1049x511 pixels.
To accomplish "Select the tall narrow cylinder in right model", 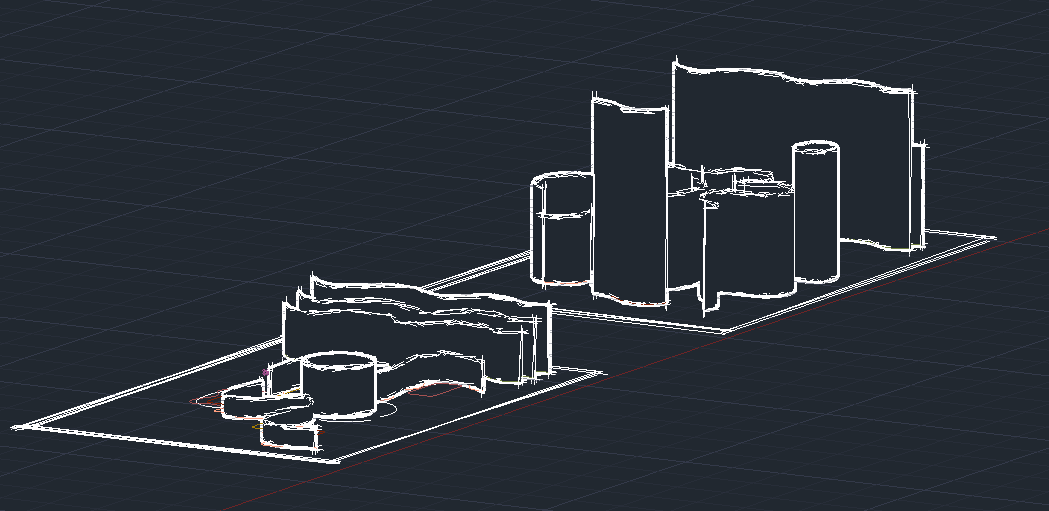I will (x=816, y=212).
